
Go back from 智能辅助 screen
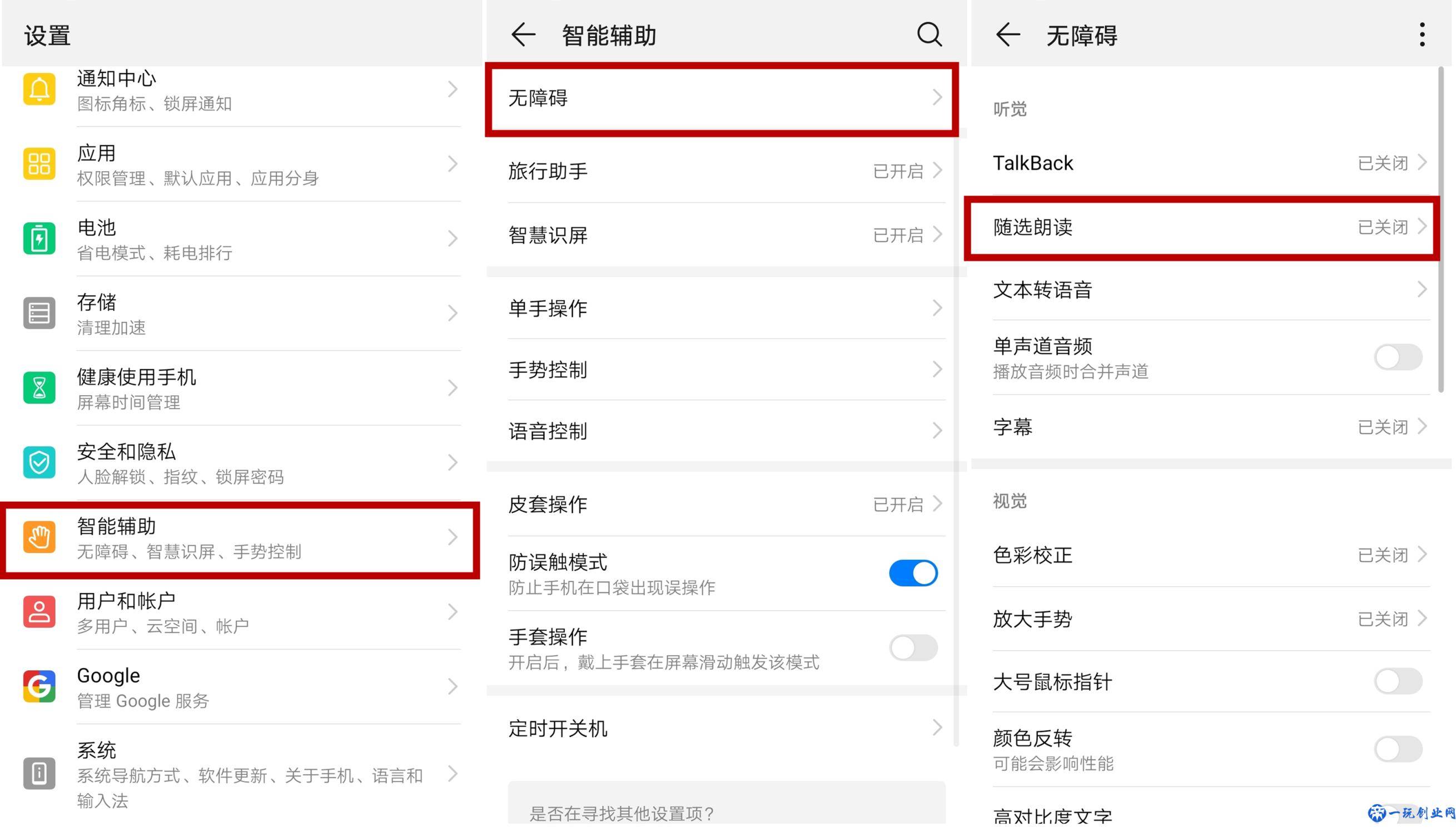(523, 34)
